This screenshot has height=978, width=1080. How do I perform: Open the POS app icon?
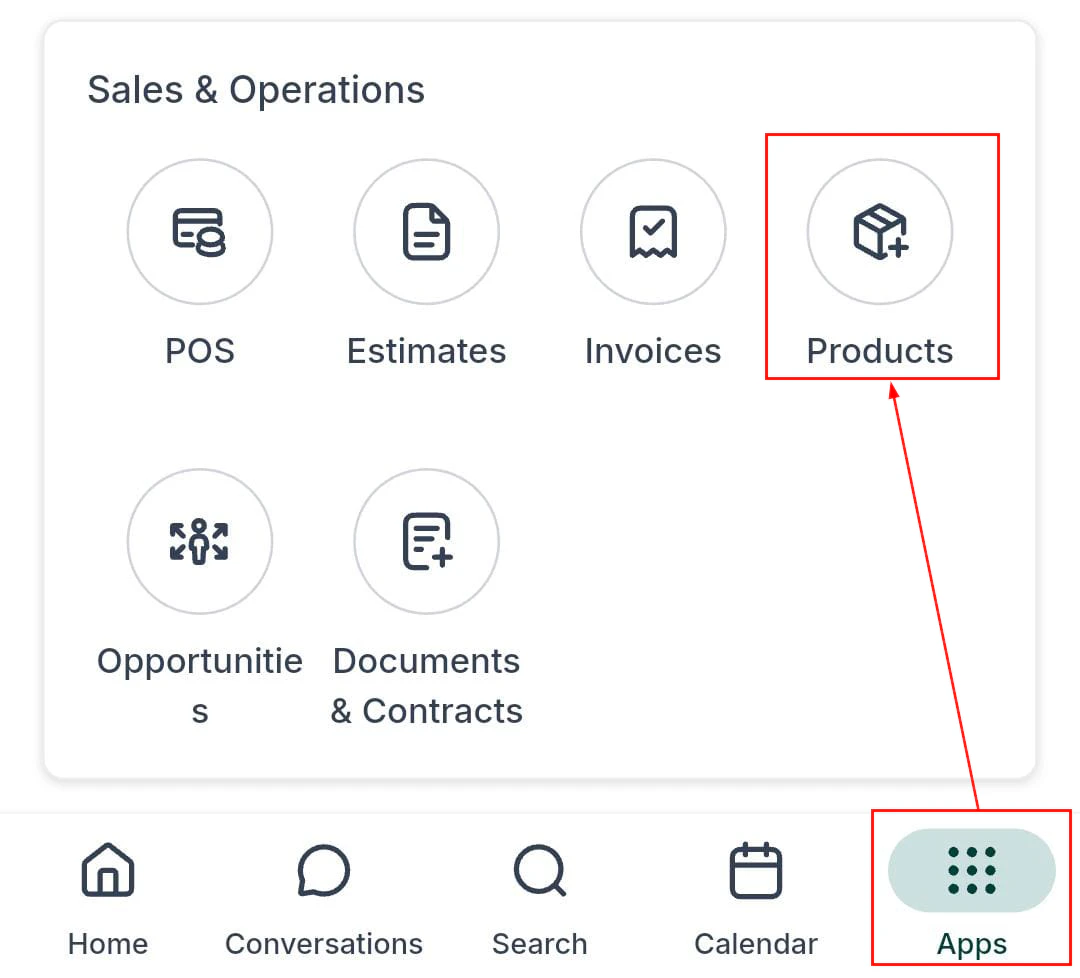(x=200, y=231)
